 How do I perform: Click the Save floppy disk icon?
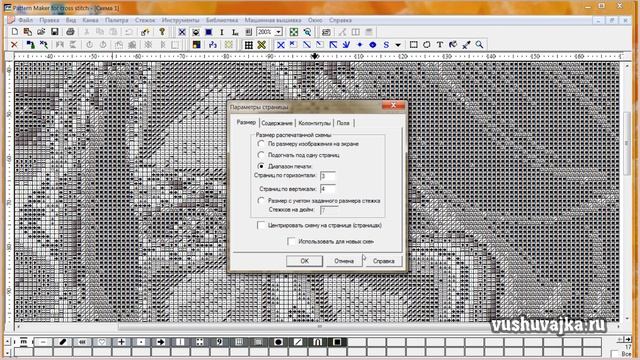pos(54,32)
